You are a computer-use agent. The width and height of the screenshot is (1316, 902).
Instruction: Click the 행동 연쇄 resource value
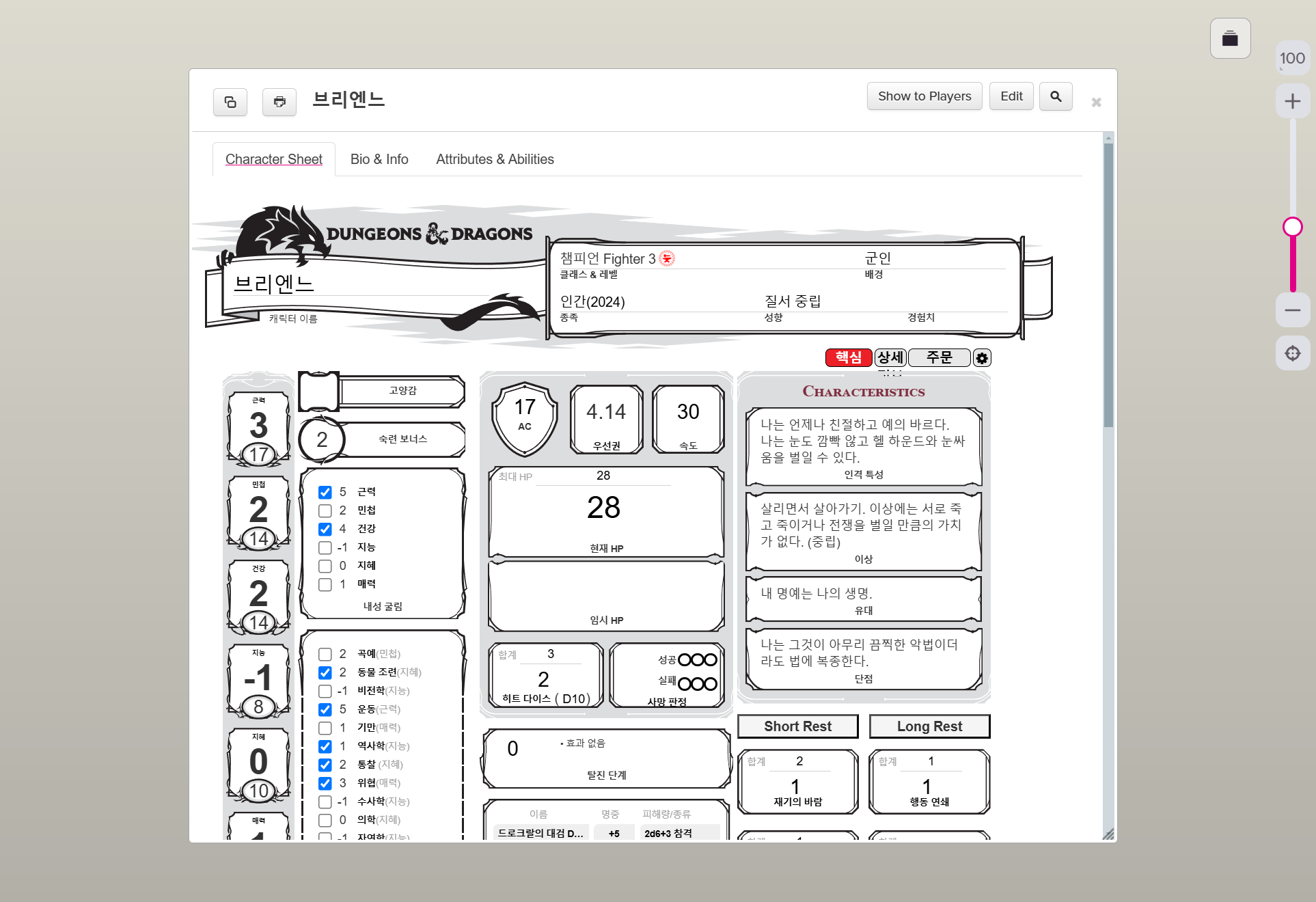click(927, 787)
